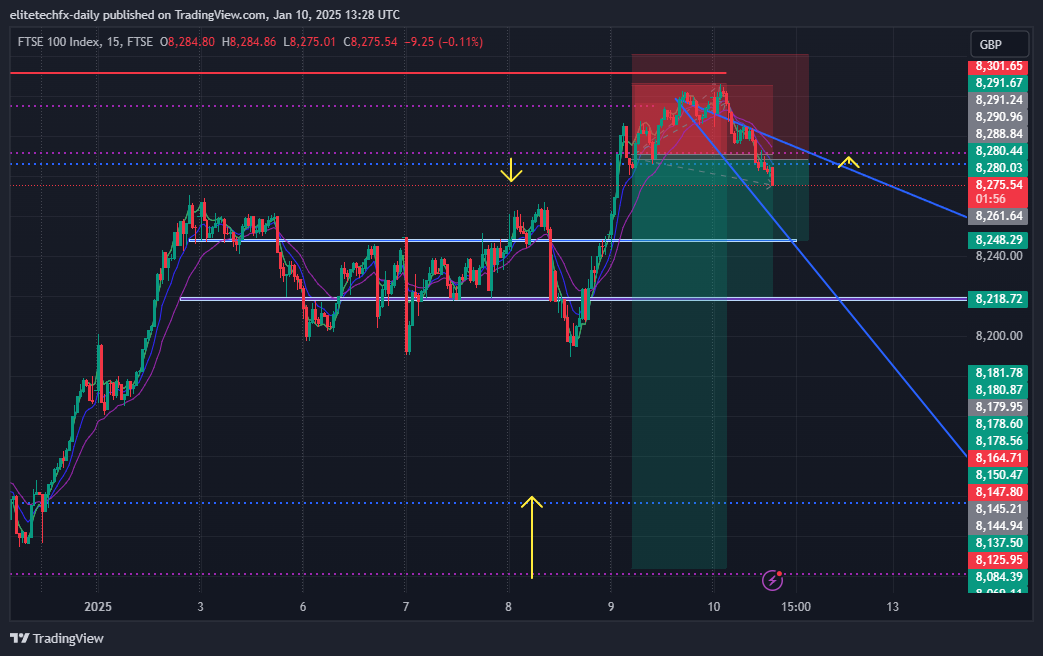Click the 8,301.65 price label
Image resolution: width=1043 pixels, height=656 pixels.
(998, 66)
